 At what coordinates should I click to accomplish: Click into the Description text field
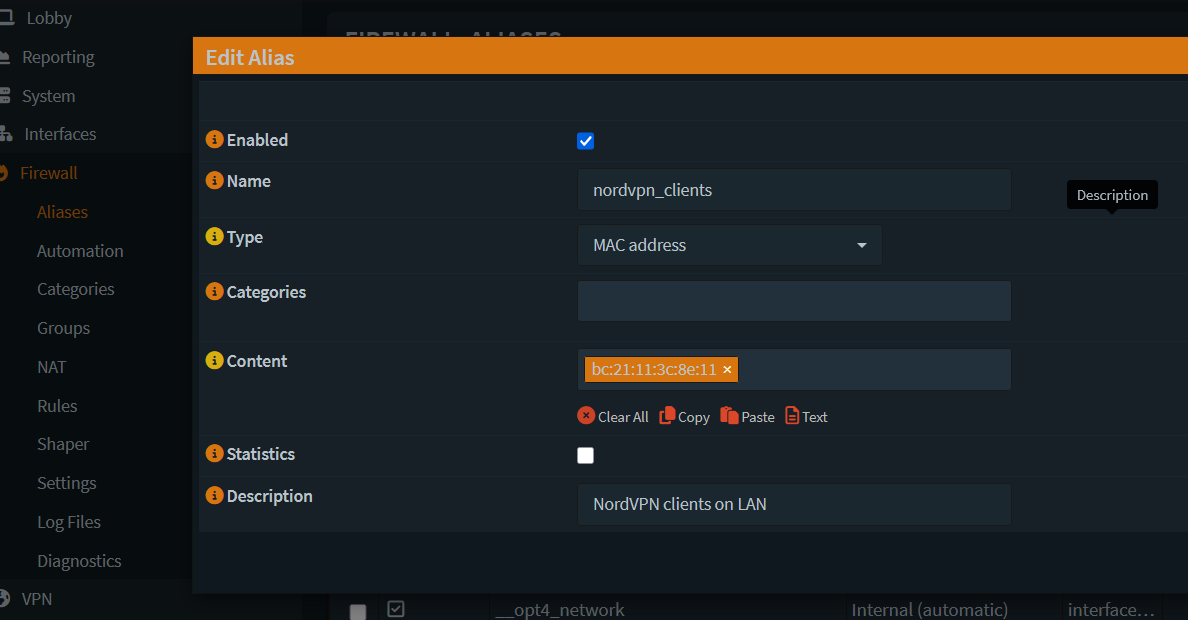794,505
